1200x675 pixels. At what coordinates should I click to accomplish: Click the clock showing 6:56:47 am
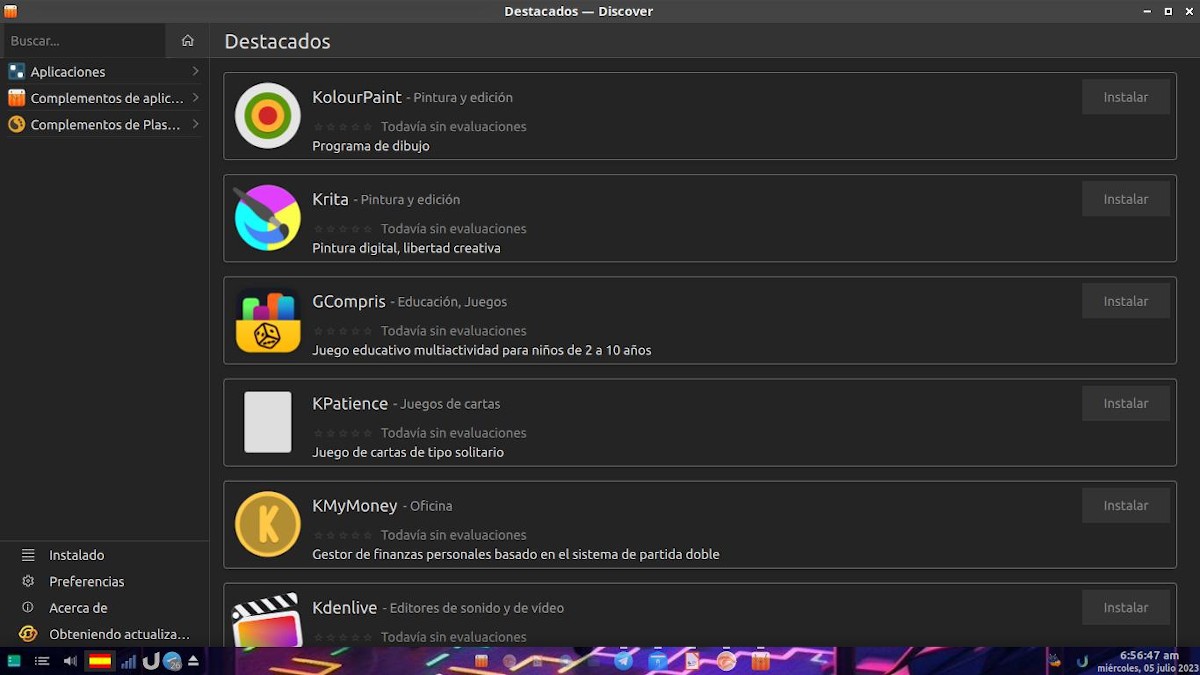click(1148, 655)
